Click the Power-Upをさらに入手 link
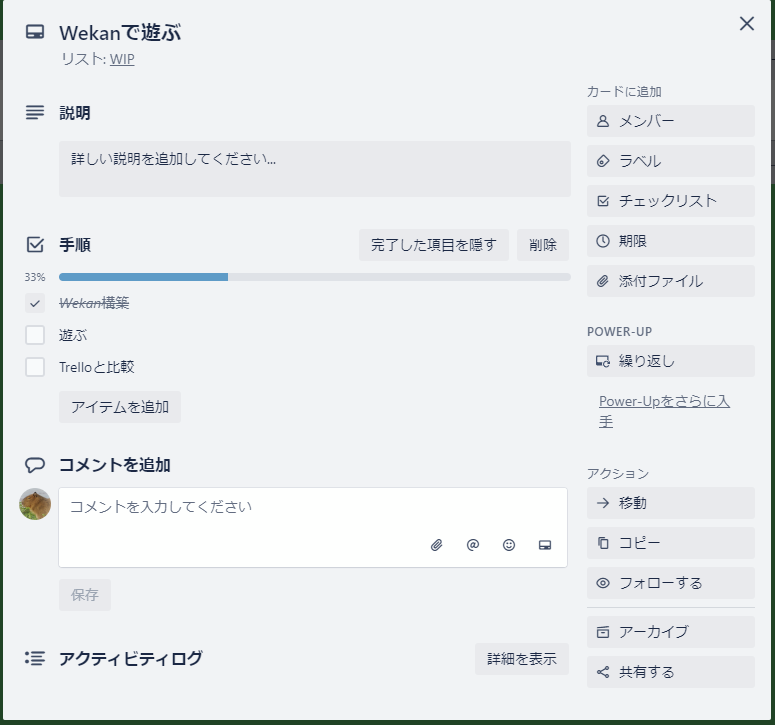Viewport: 775px width, 725px height. 664,411
